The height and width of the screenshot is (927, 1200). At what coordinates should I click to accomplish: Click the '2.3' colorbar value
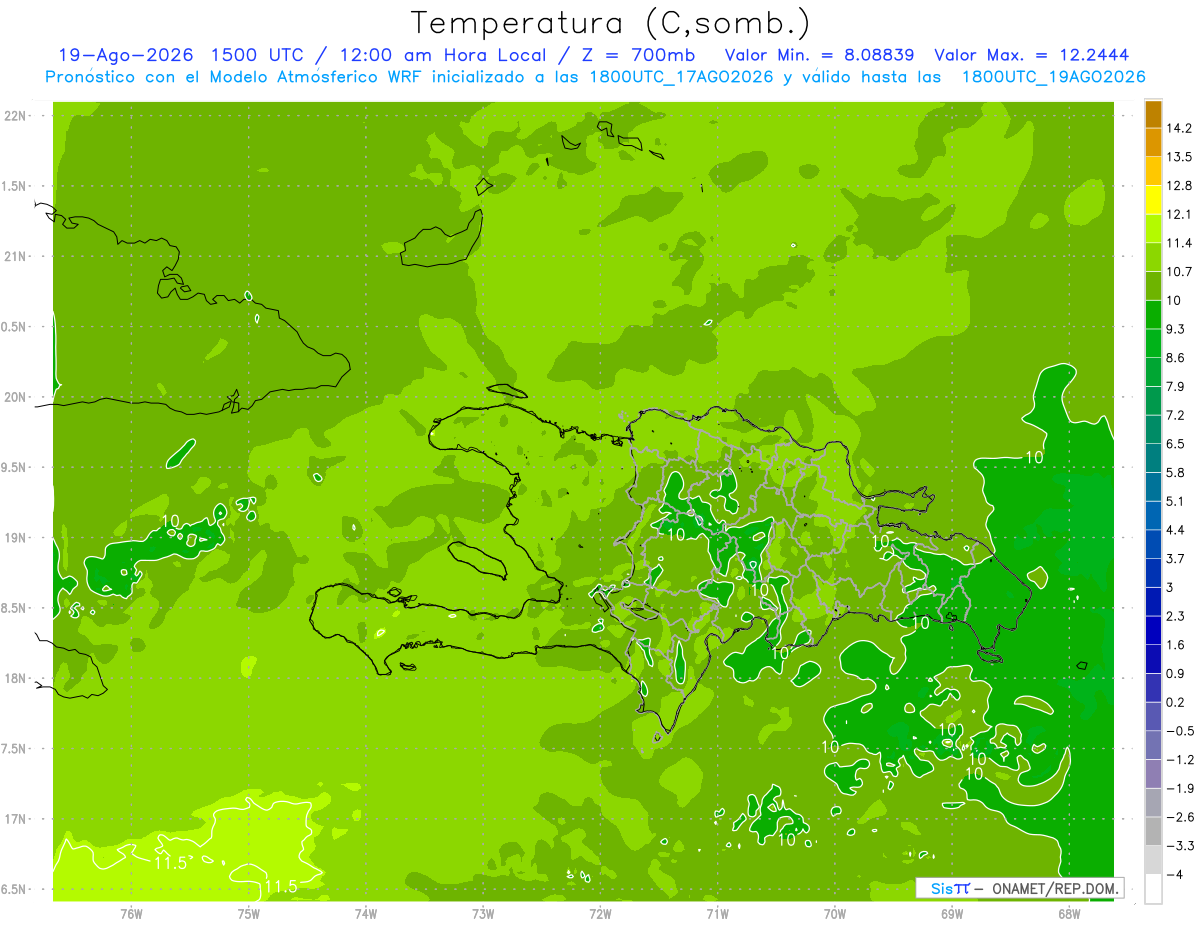coord(1176,616)
